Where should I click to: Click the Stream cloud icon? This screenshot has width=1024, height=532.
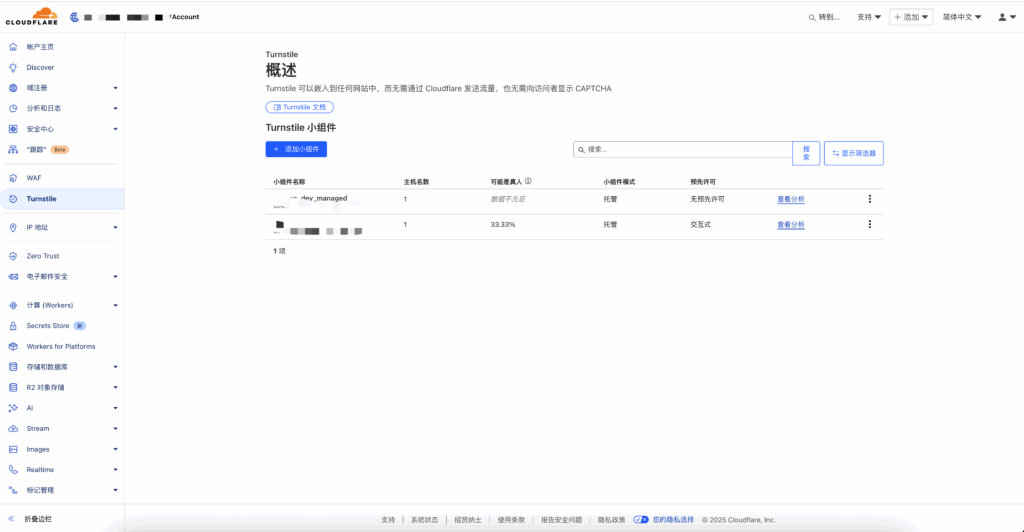click(x=13, y=429)
